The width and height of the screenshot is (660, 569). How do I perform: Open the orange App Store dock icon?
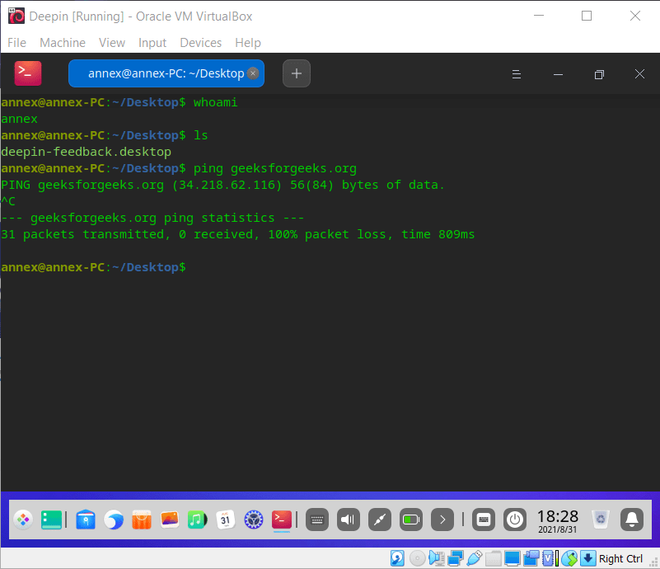point(141,520)
